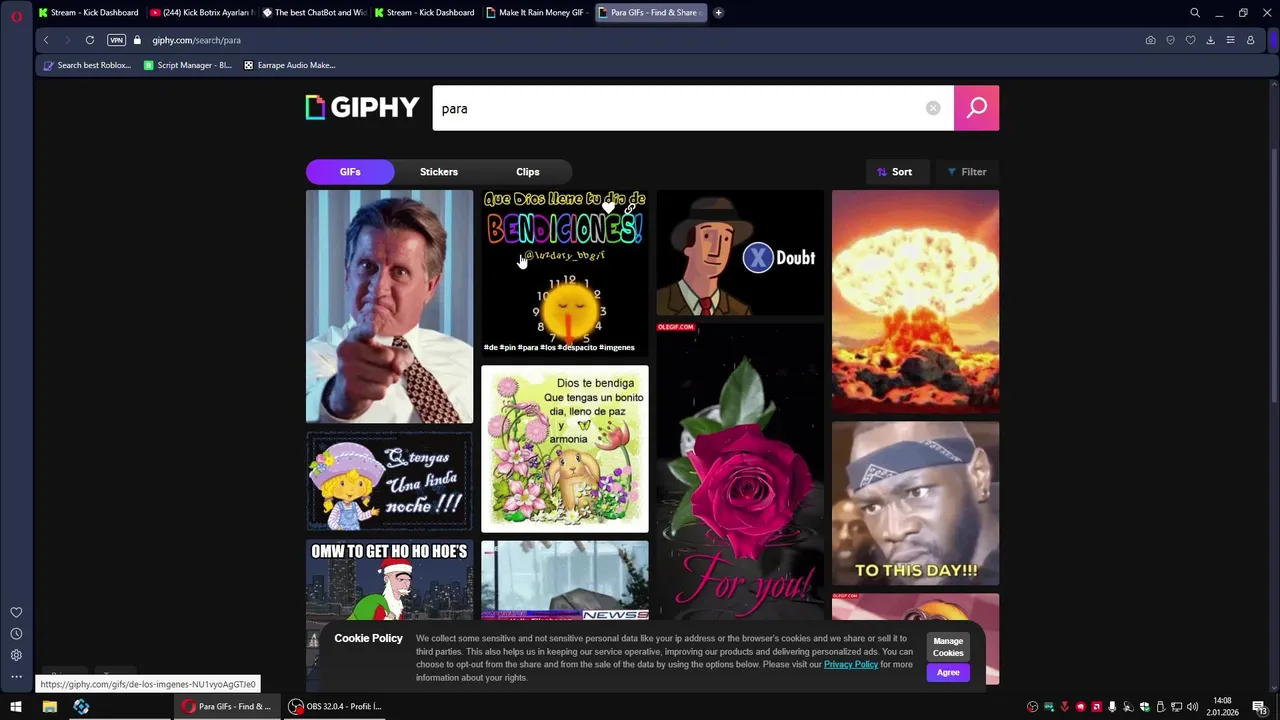This screenshot has width=1280, height=720.
Task: Open Search best Roblox bookmark
Action: (87, 65)
